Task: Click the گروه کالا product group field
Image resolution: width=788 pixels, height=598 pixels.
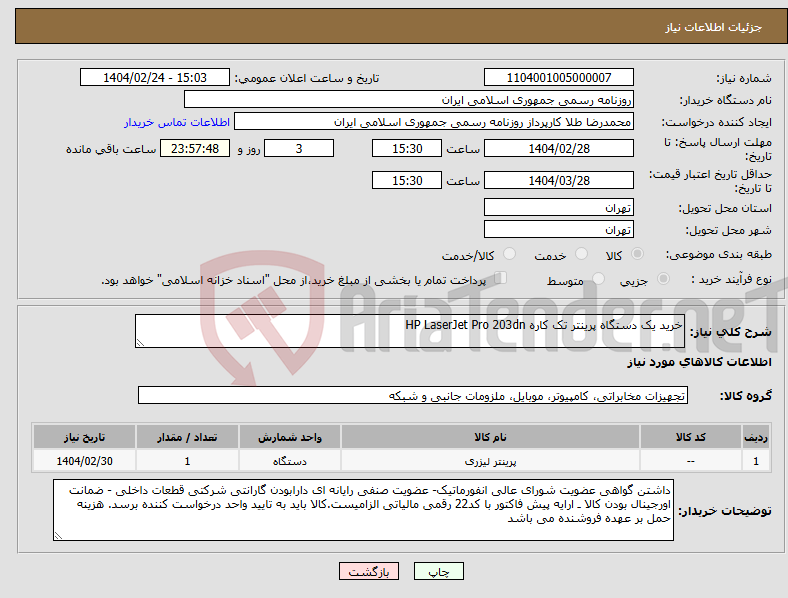Action: (413, 395)
